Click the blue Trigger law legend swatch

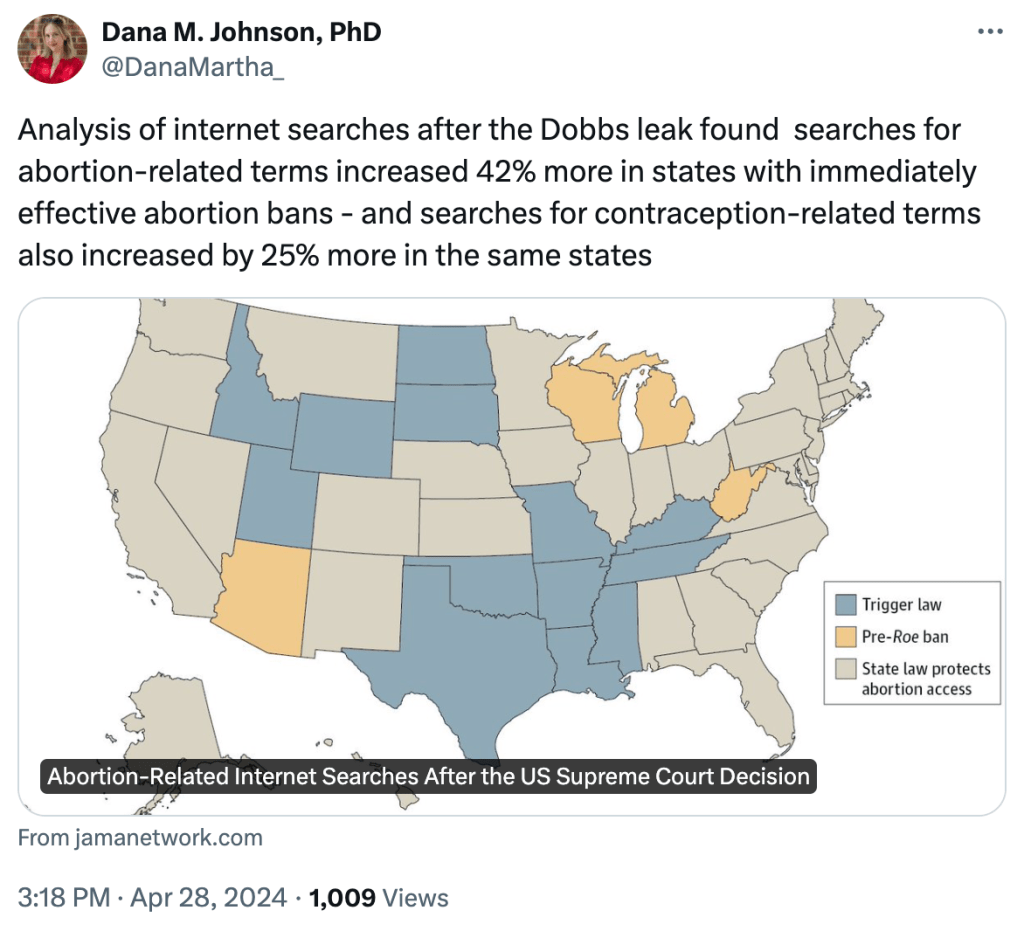[846, 604]
